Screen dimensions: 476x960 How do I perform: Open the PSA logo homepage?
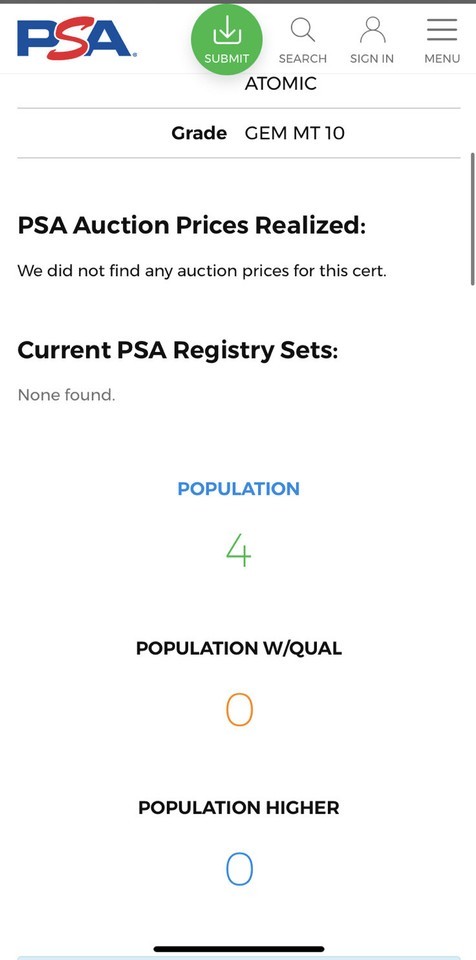(76, 39)
